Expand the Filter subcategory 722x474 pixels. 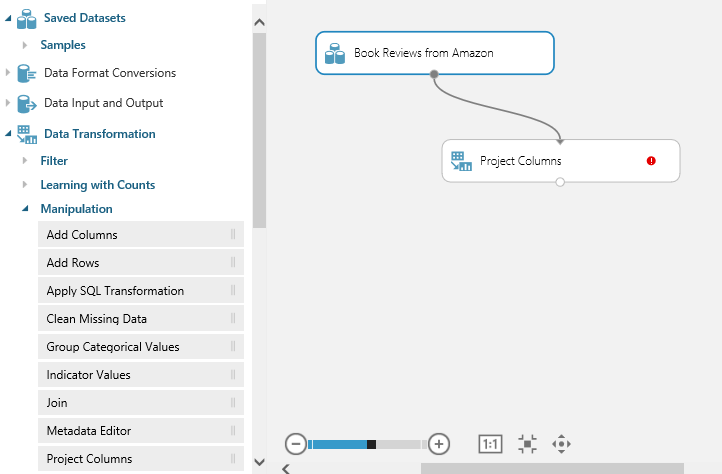pos(25,161)
